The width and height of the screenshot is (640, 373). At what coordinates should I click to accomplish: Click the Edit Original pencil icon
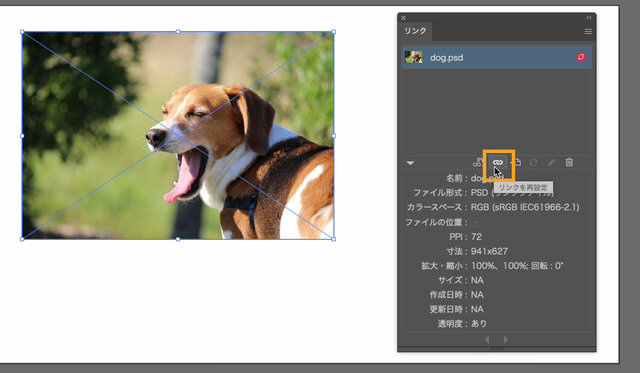coord(551,162)
